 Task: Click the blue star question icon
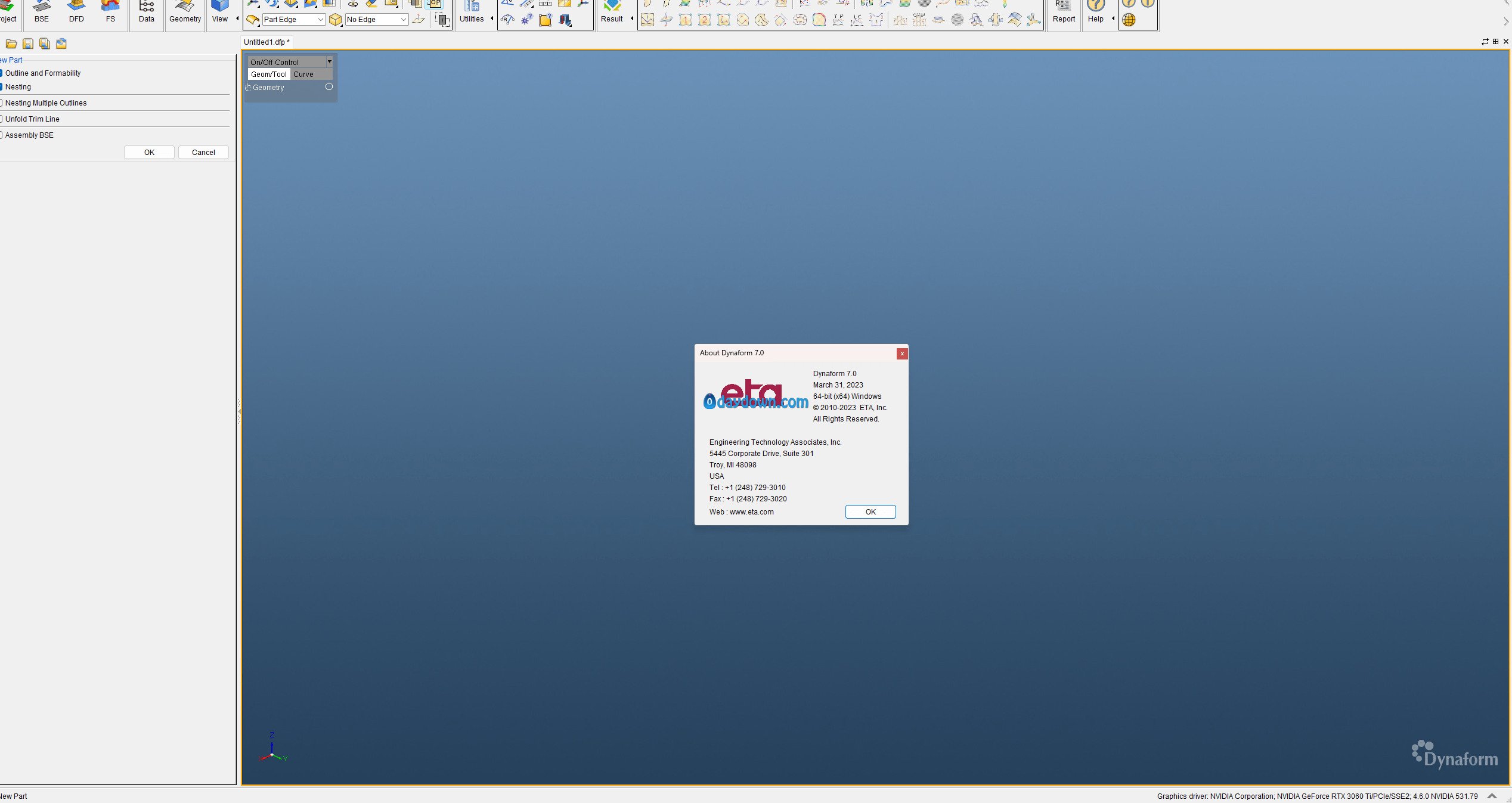tap(526, 20)
